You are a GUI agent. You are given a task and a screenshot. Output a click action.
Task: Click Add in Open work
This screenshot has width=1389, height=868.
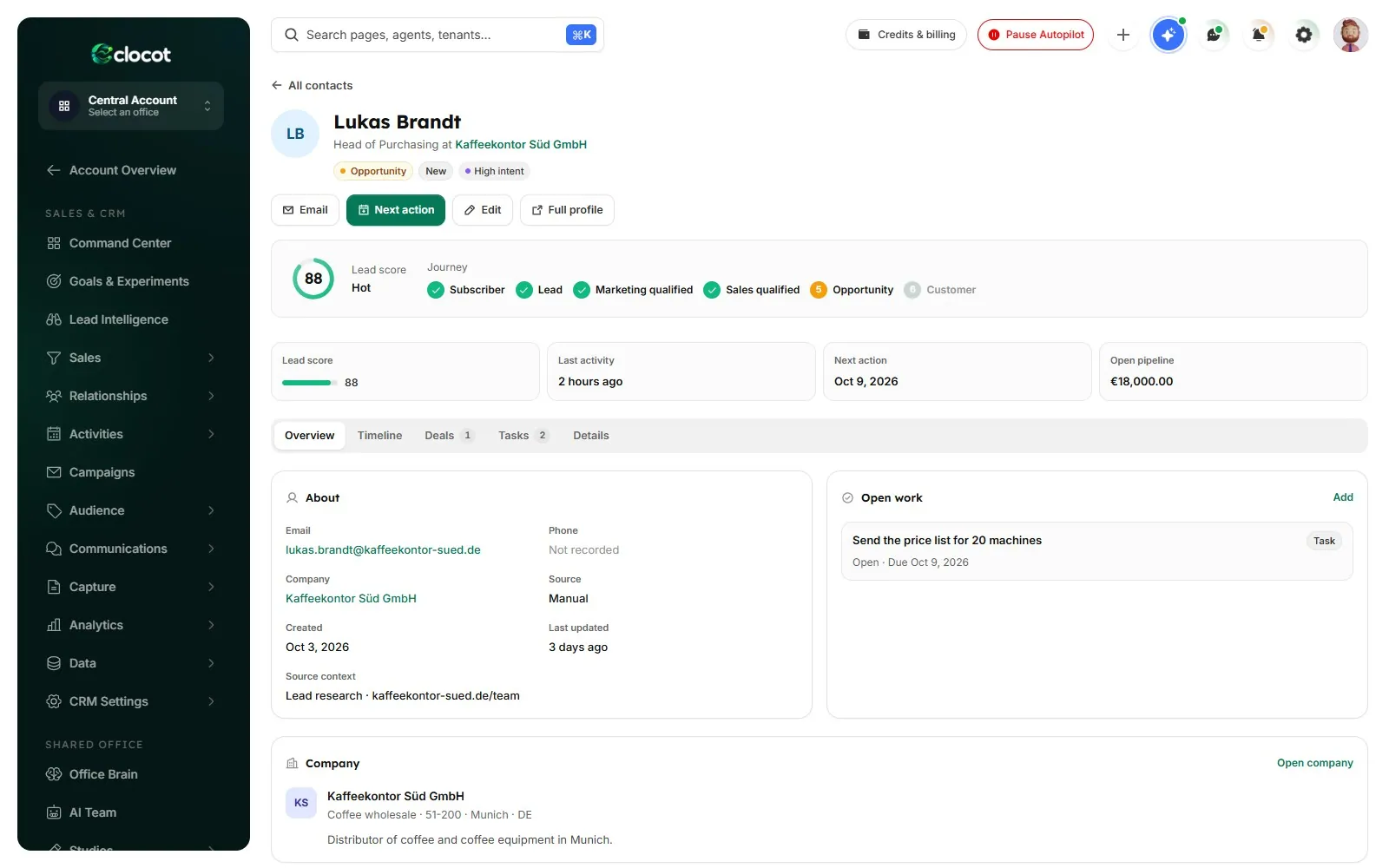click(1343, 497)
